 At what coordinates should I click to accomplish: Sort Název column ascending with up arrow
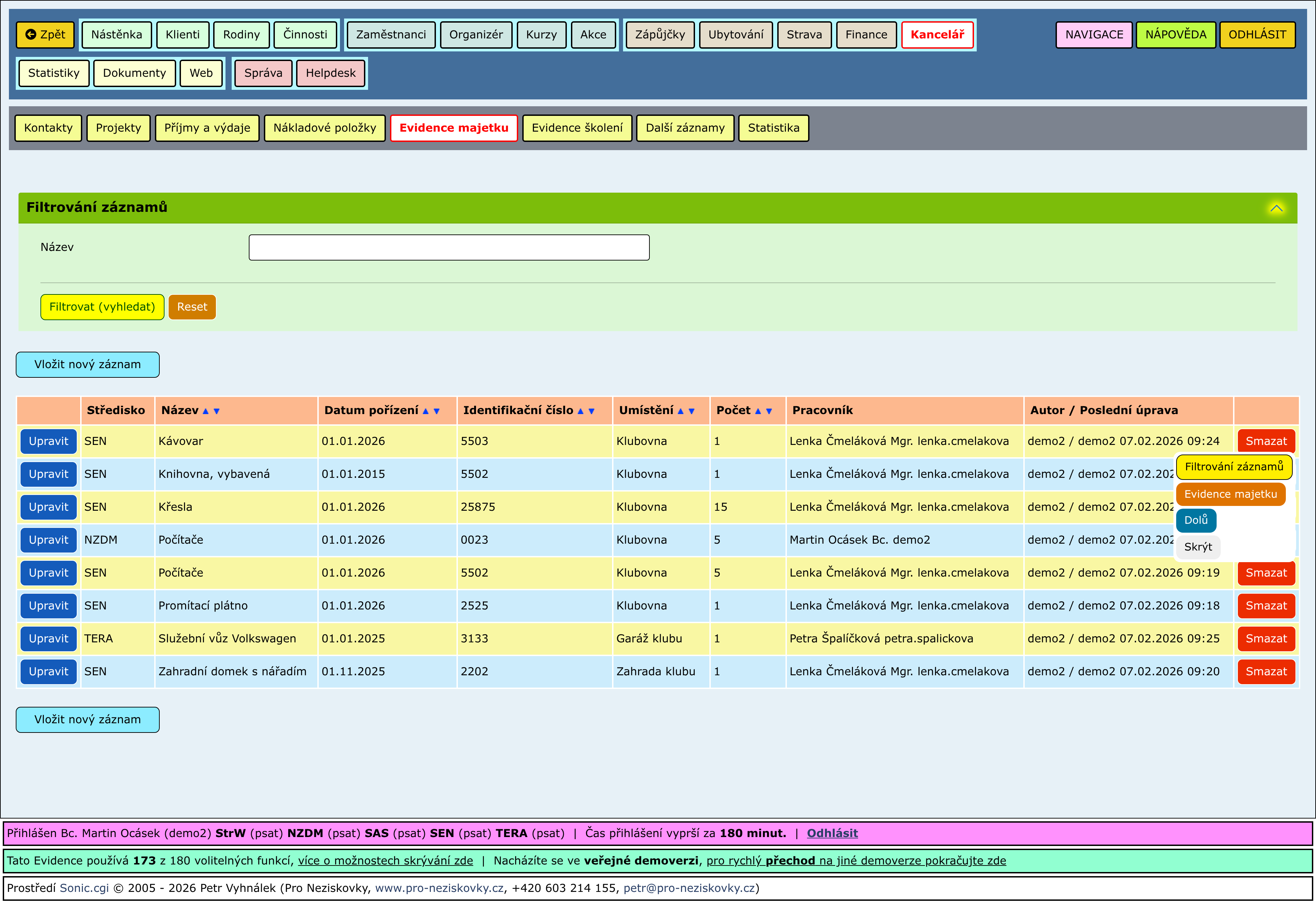[206, 411]
